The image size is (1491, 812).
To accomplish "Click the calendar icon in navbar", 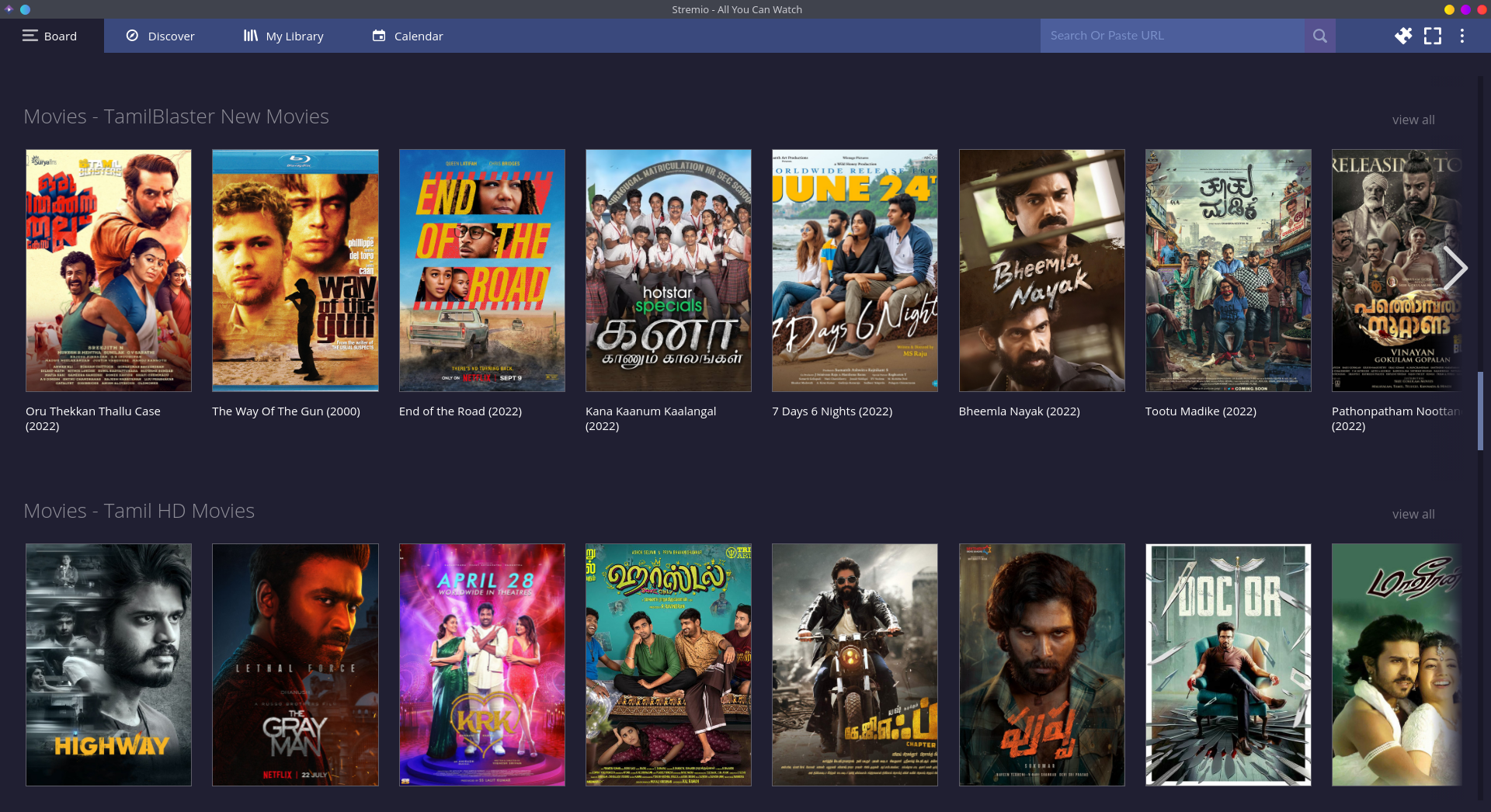I will pyautogui.click(x=379, y=36).
